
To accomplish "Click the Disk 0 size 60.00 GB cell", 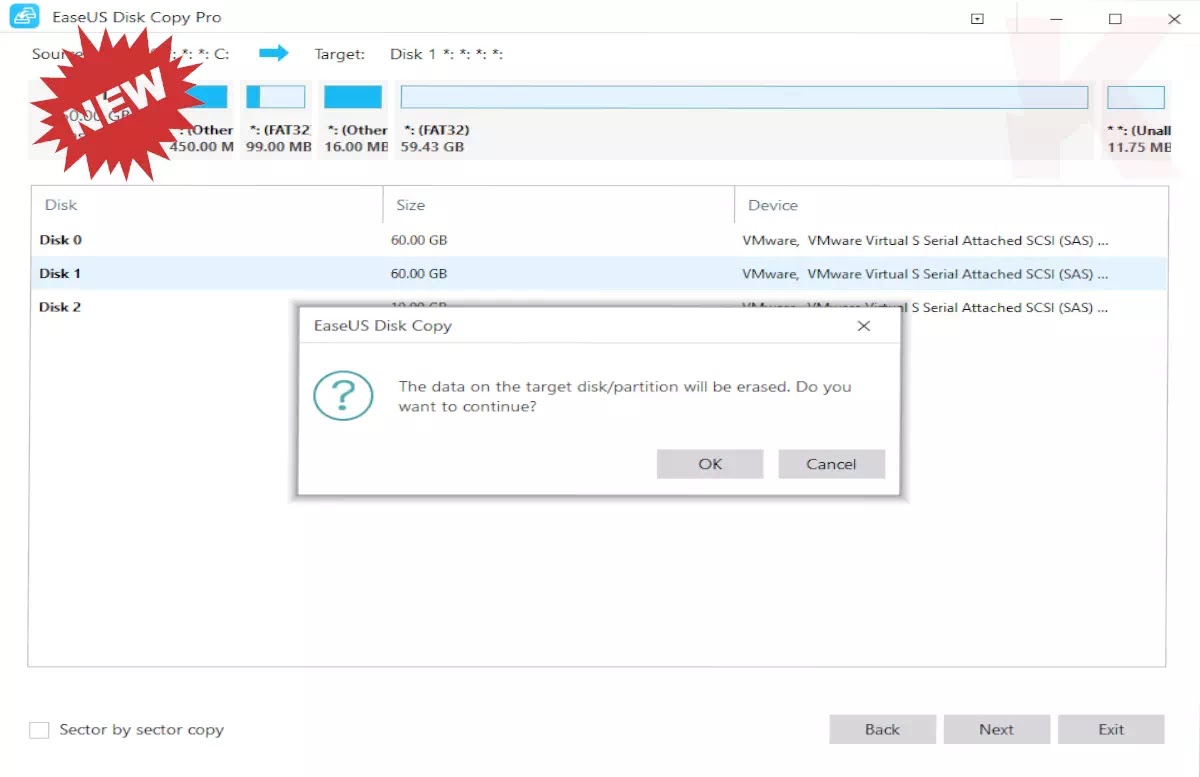I will [x=419, y=240].
